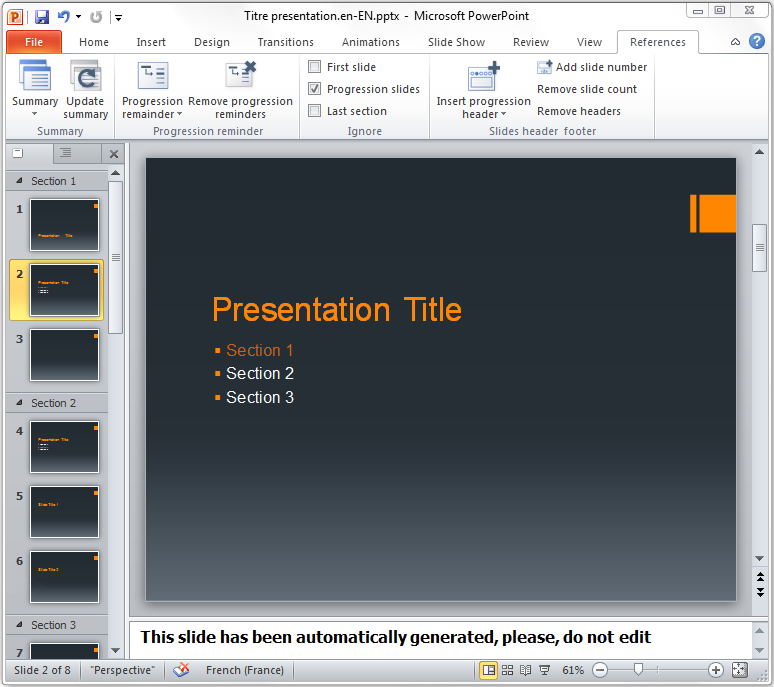Click the PowerPoint application logo icon
This screenshot has width=774, height=687.
(15, 17)
